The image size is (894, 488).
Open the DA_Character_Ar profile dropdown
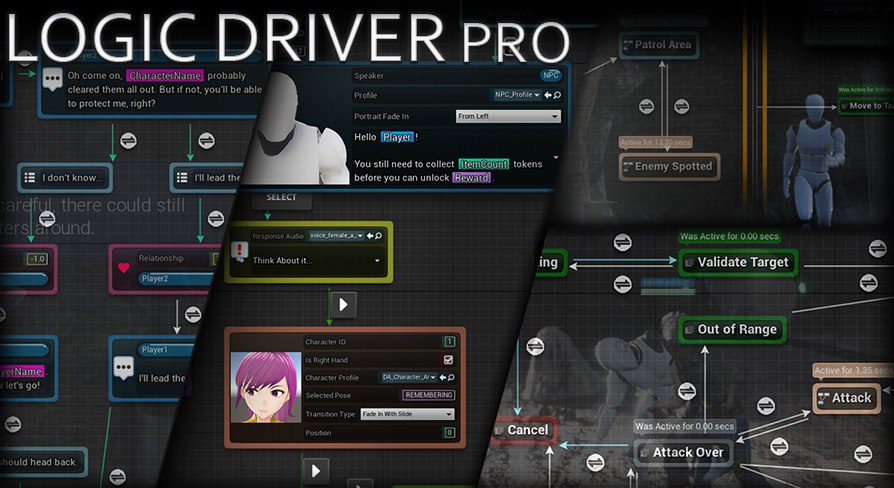point(408,377)
